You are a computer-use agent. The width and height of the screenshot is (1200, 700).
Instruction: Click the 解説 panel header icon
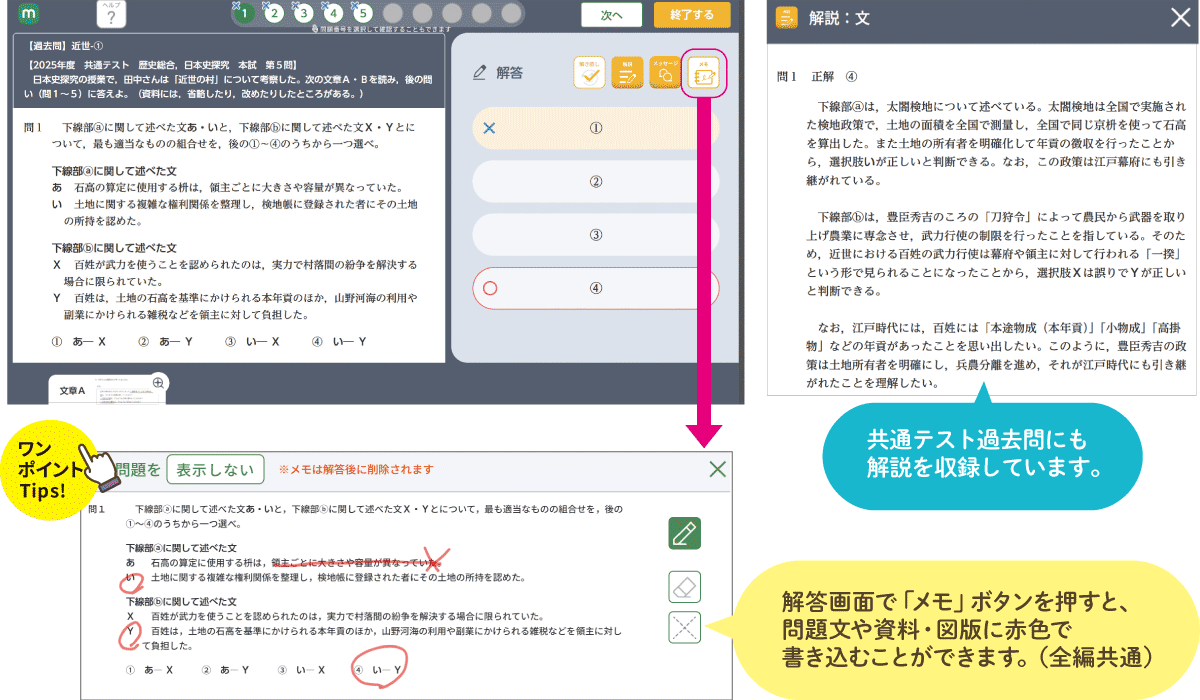click(787, 18)
